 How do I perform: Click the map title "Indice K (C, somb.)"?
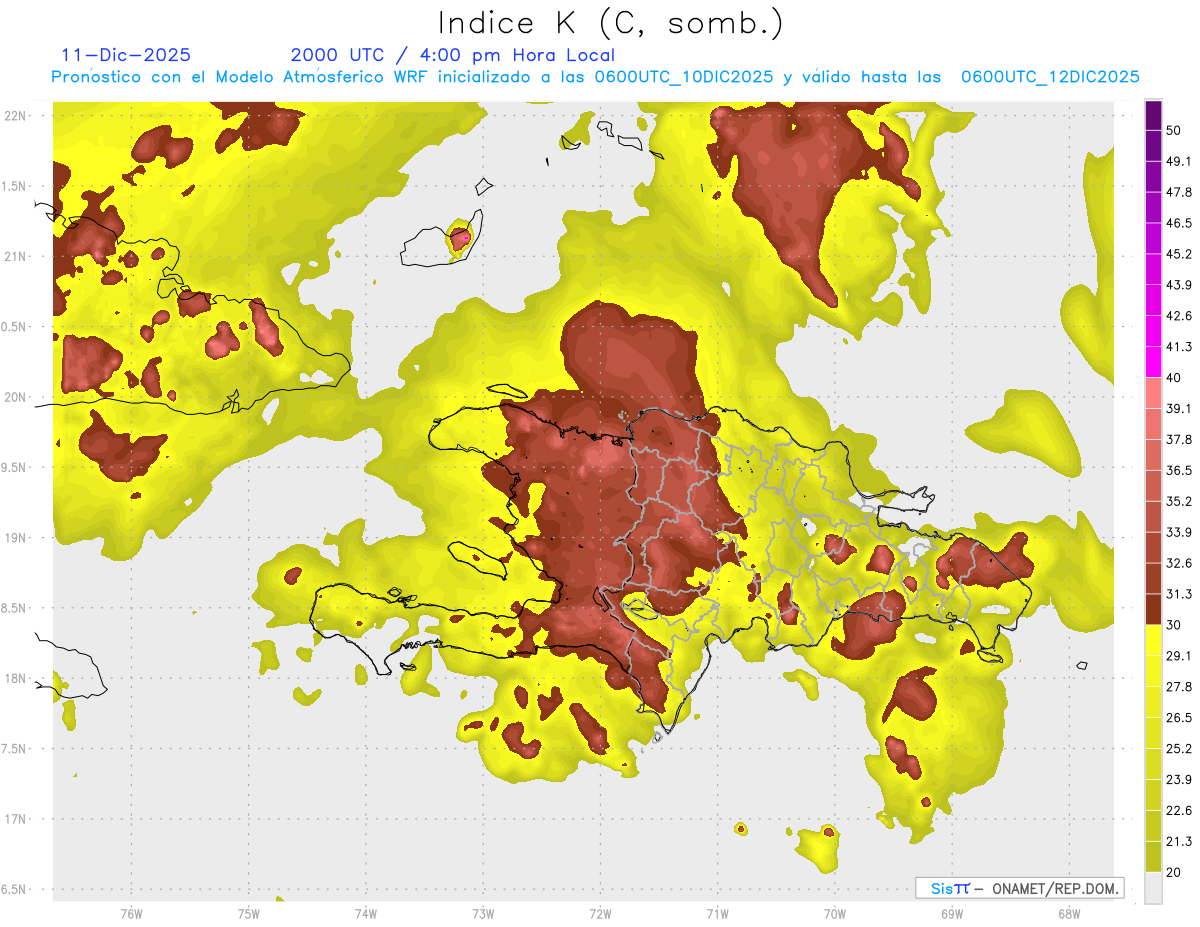pos(610,23)
